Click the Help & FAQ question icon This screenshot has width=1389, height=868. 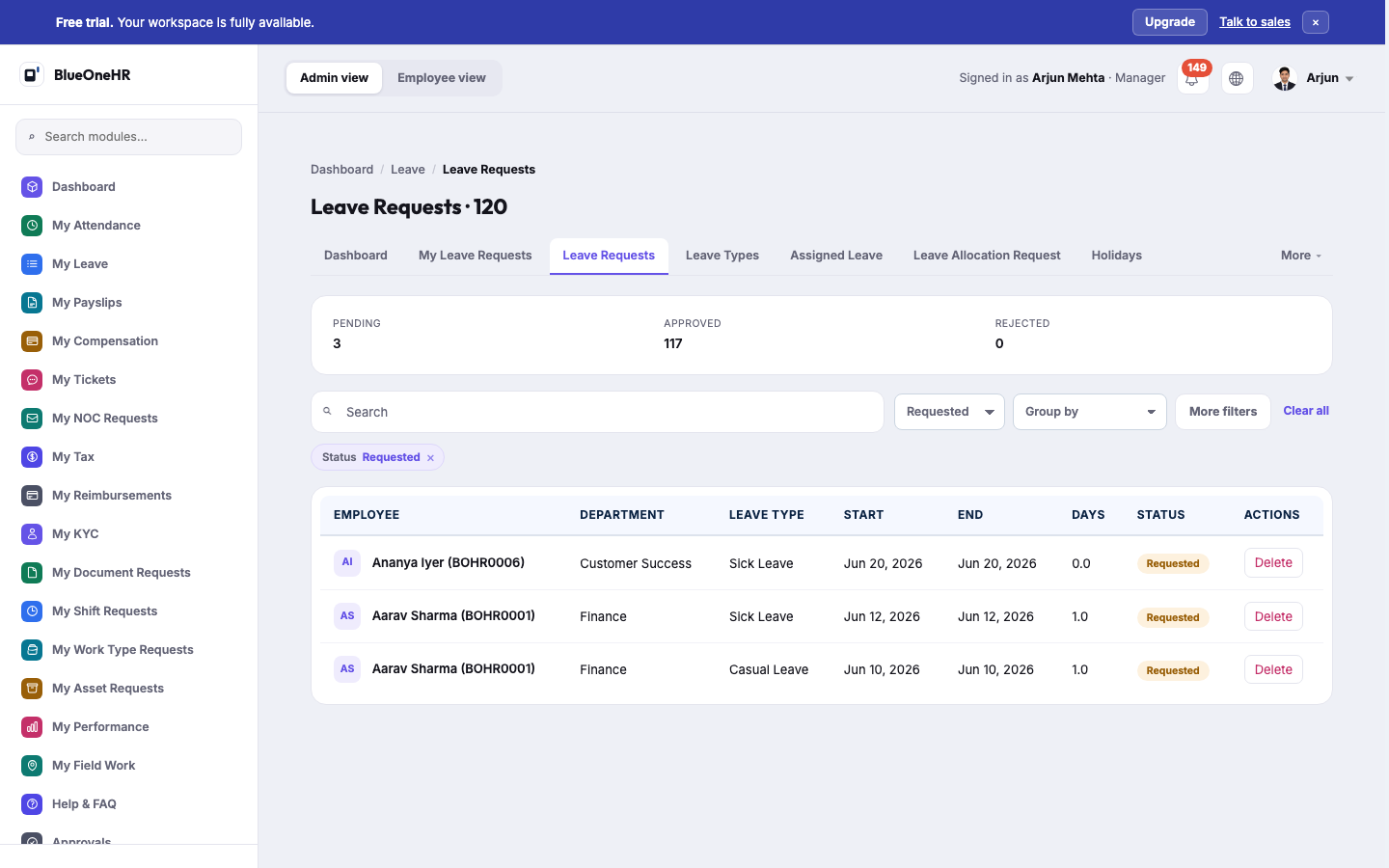[32, 803]
